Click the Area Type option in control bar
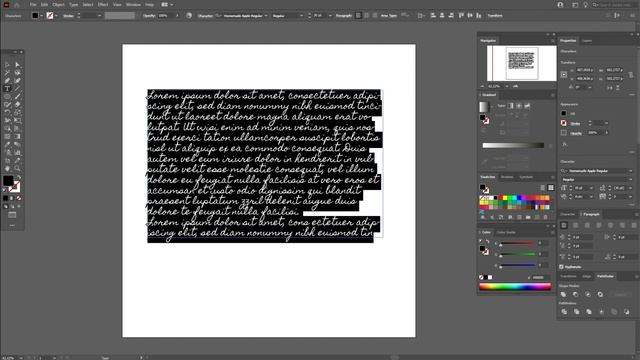The width and height of the screenshot is (640, 360). click(x=389, y=16)
